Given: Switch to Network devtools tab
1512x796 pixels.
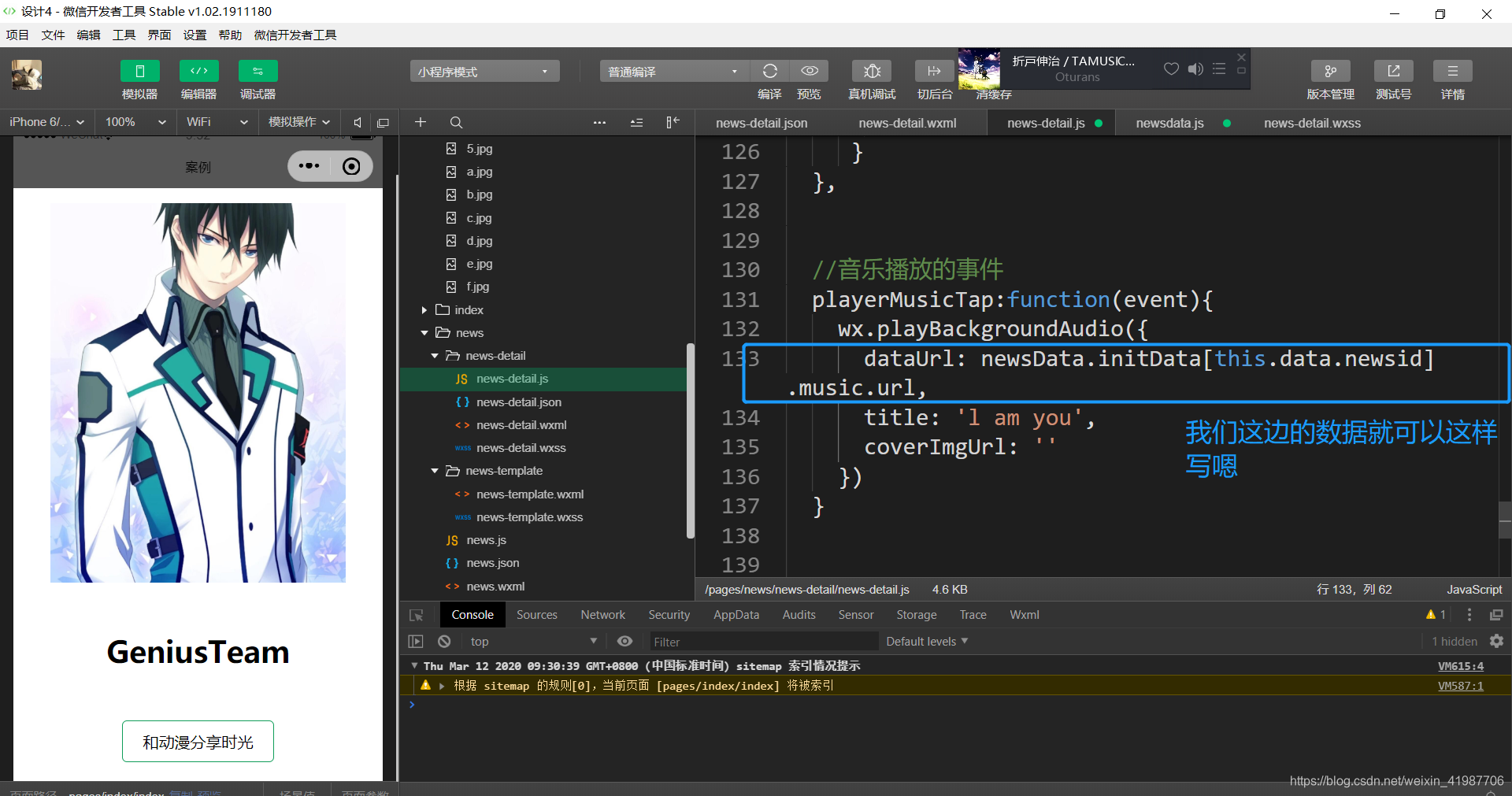Looking at the screenshot, I should [603, 615].
